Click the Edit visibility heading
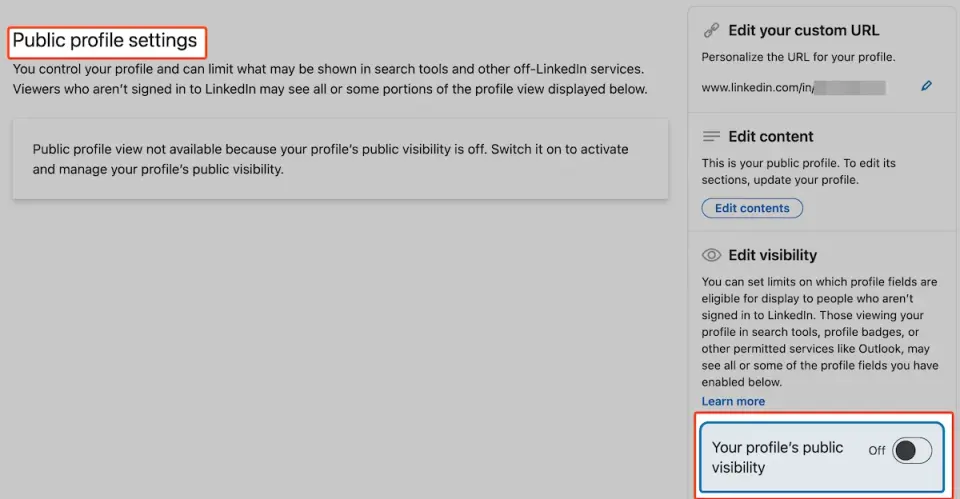Viewport: 960px width, 499px height. (773, 255)
